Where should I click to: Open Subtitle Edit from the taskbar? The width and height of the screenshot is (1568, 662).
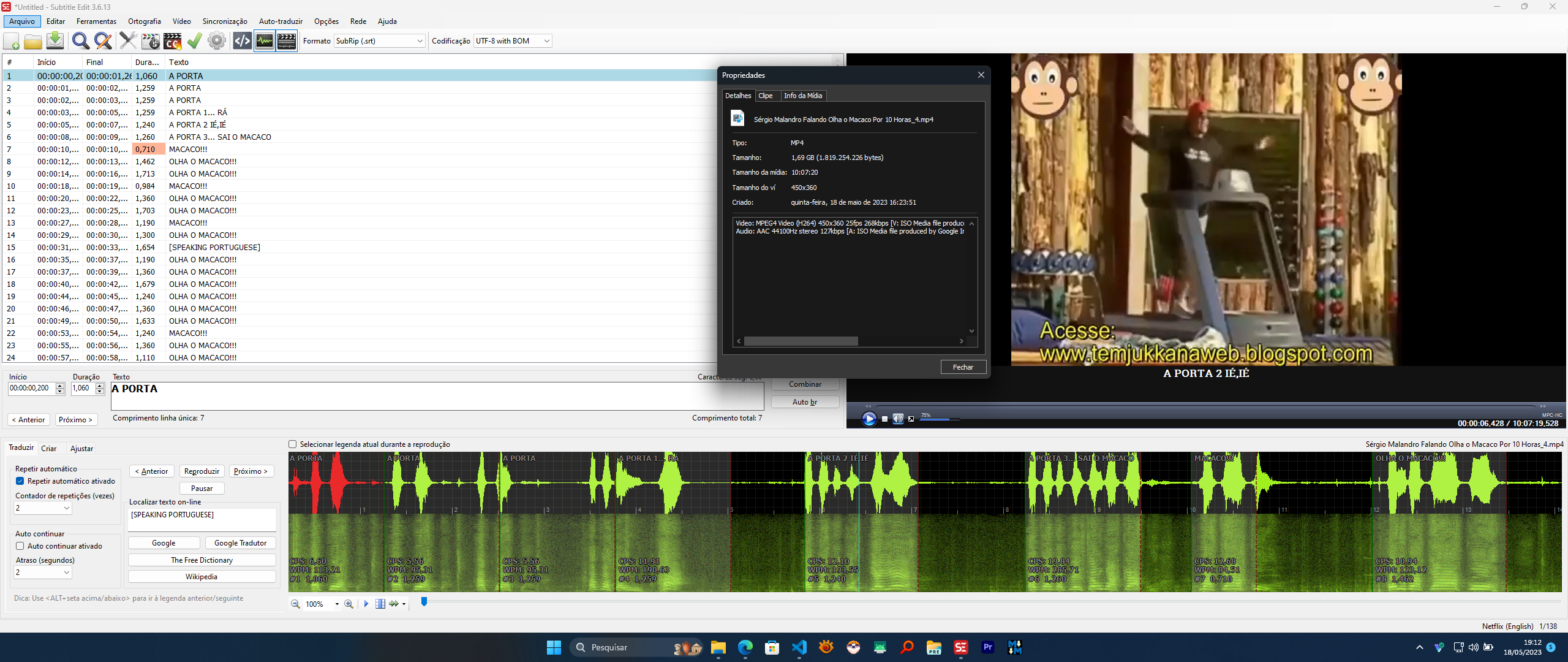pos(960,647)
